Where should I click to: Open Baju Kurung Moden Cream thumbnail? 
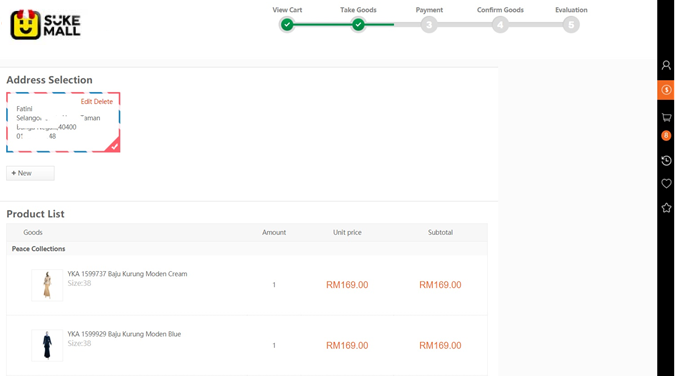(47, 285)
